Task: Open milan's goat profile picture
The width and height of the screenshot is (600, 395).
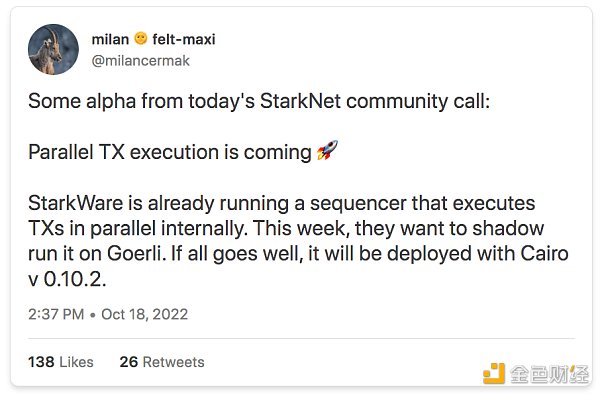Action: pos(53,49)
